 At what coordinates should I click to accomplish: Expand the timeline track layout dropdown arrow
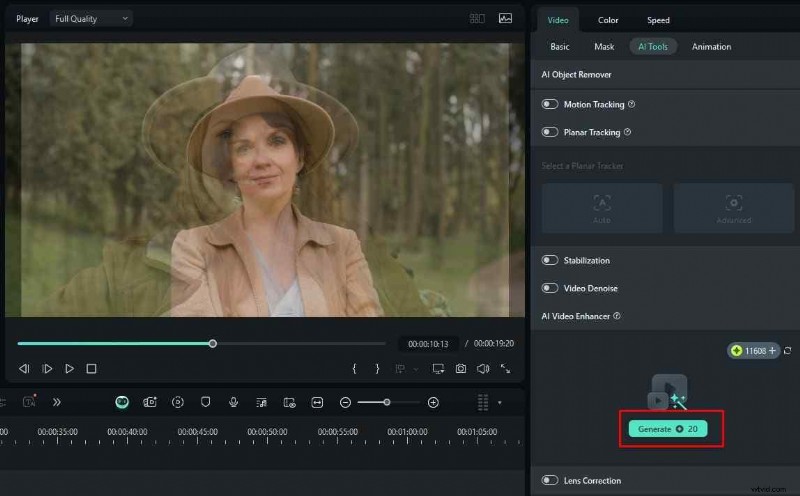(499, 402)
